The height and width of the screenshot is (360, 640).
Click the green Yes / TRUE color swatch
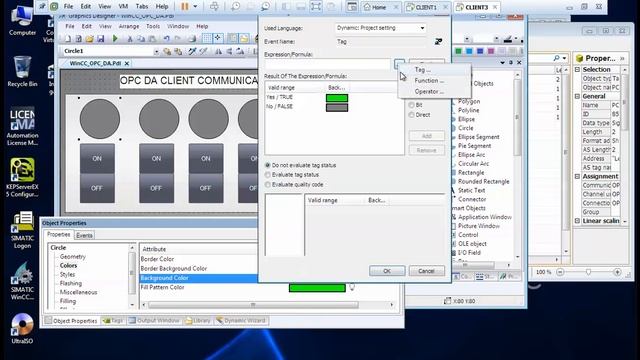337,98
